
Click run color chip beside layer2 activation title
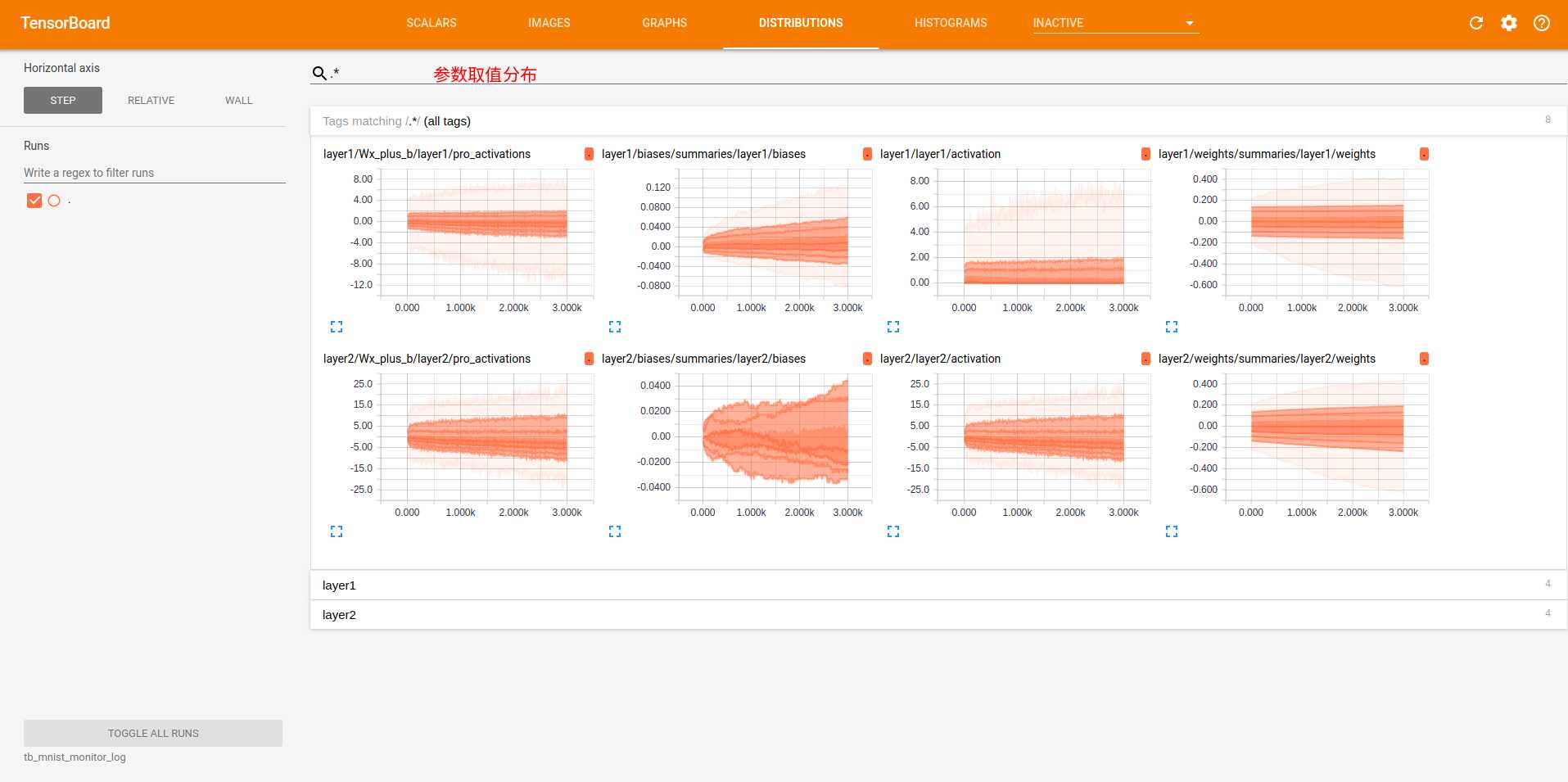coord(1145,359)
